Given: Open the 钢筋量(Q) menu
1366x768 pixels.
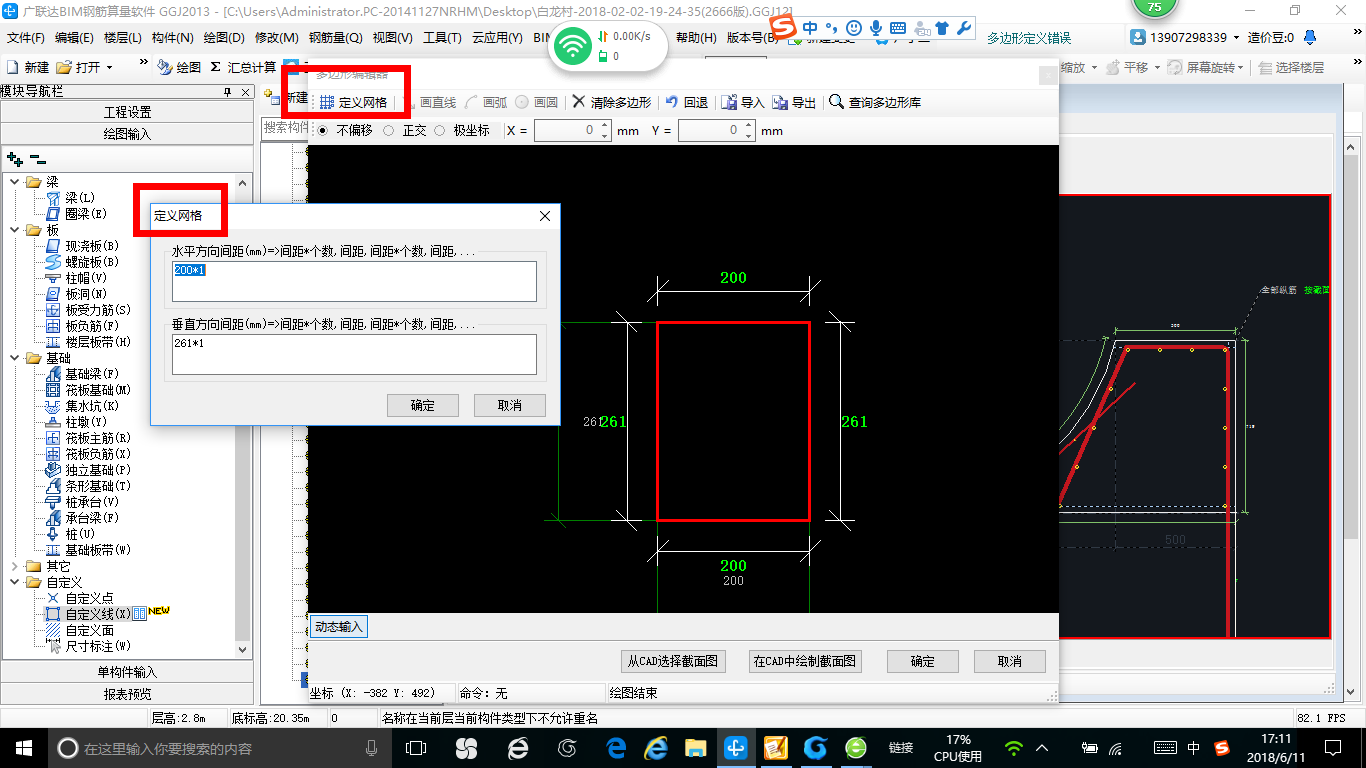Looking at the screenshot, I should pyautogui.click(x=335, y=38).
